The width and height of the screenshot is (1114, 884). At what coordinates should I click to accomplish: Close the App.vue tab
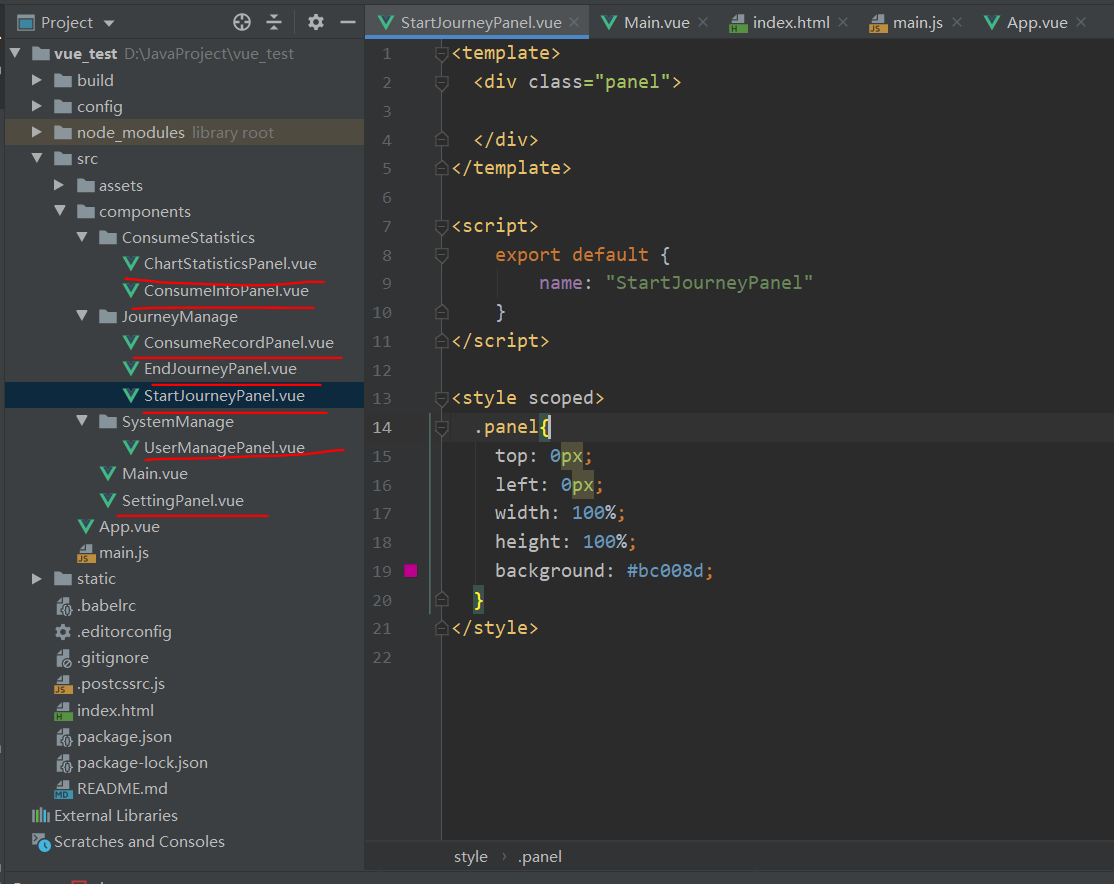pyautogui.click(x=1081, y=23)
